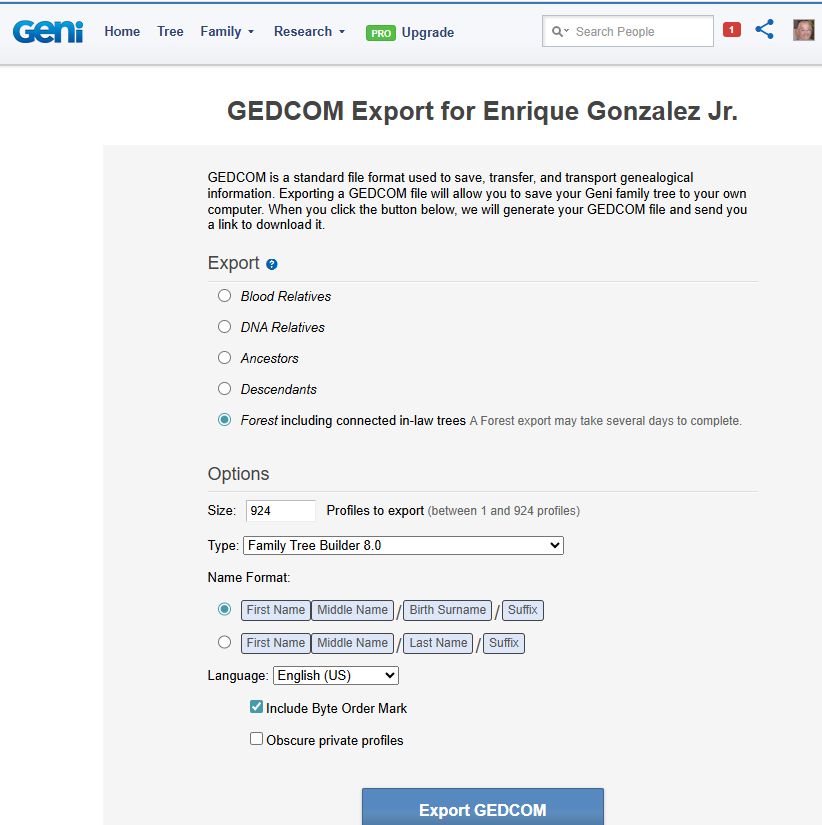This screenshot has height=825, width=822.
Task: Click the Upgrade link
Action: [428, 33]
